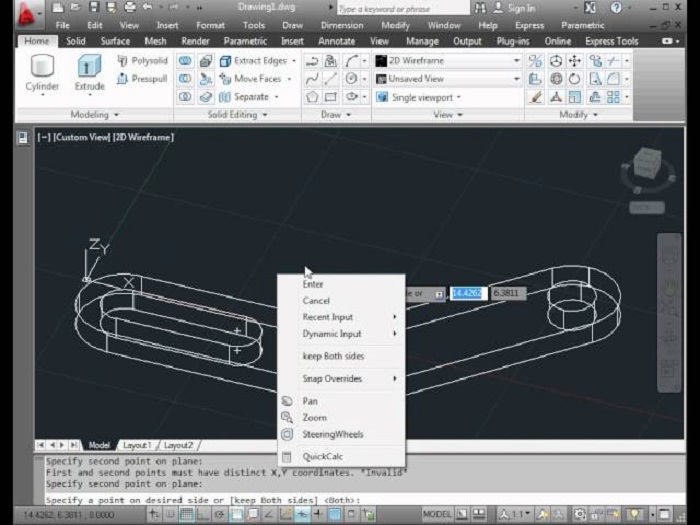Open the 2D Wireframe visual style dropdown
This screenshot has width=700, height=525.
coord(447,61)
